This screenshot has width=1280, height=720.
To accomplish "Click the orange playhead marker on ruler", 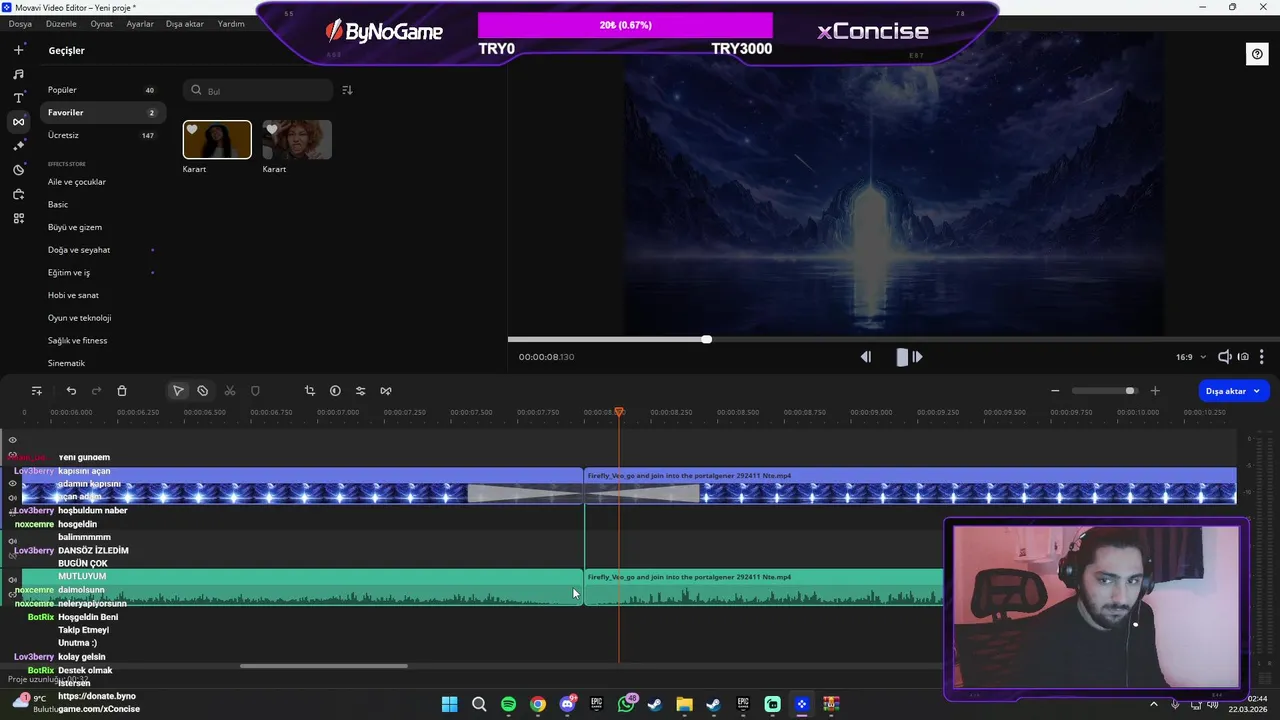I will pos(619,412).
